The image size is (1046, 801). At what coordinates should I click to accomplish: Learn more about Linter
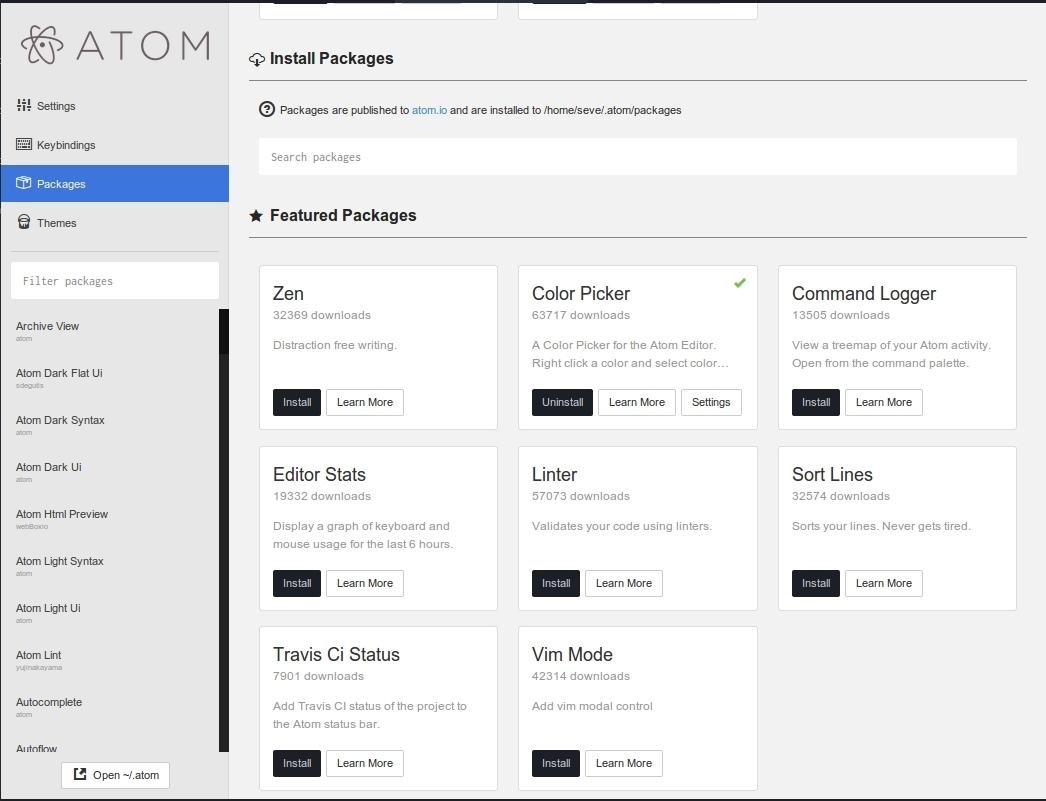tap(624, 583)
